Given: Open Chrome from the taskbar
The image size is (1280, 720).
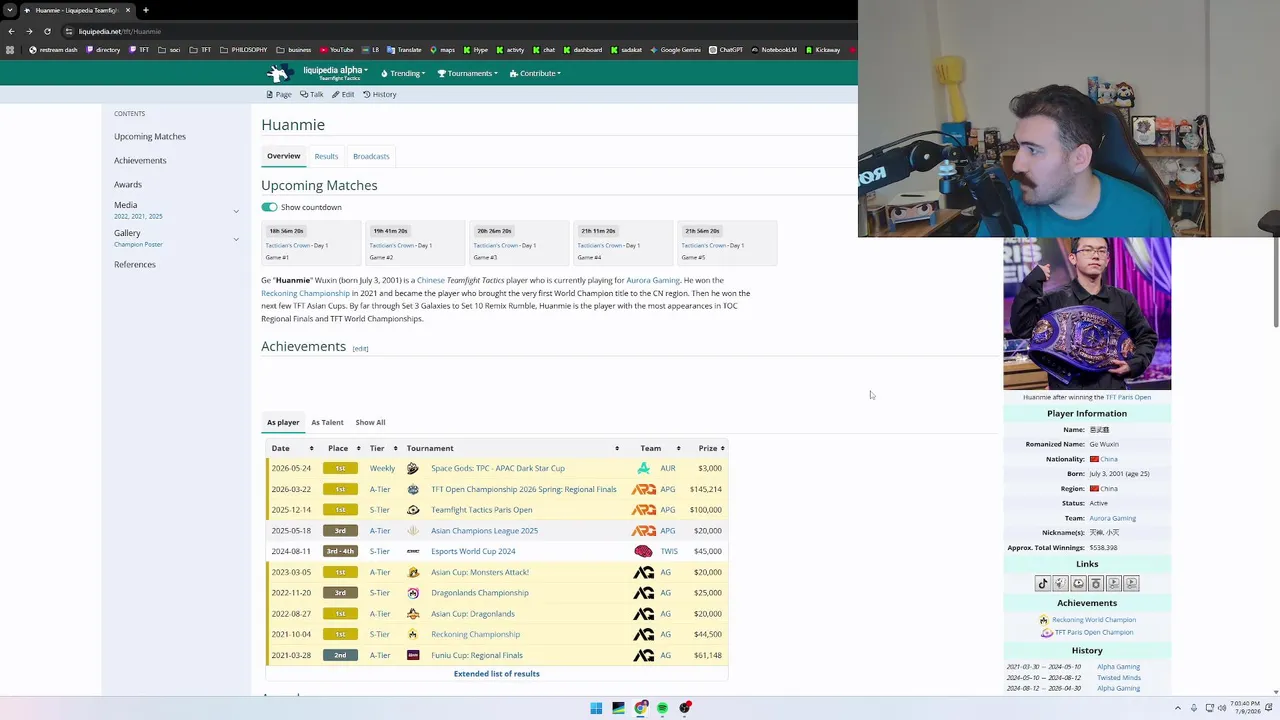Looking at the screenshot, I should [x=641, y=708].
